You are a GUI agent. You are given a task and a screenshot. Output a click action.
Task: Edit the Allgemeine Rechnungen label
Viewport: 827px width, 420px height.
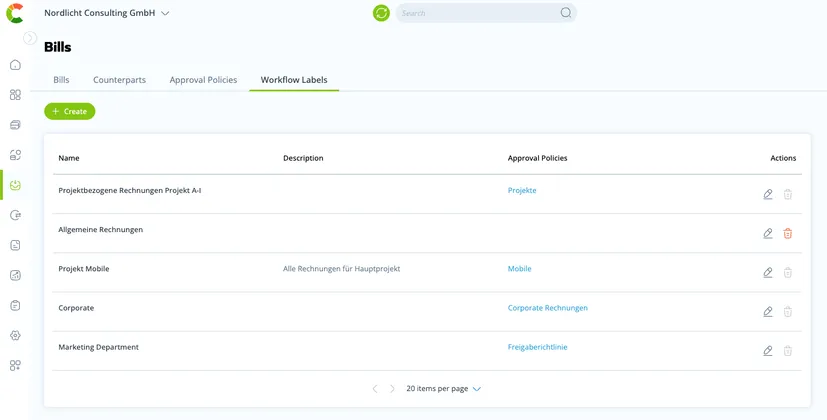pos(768,233)
